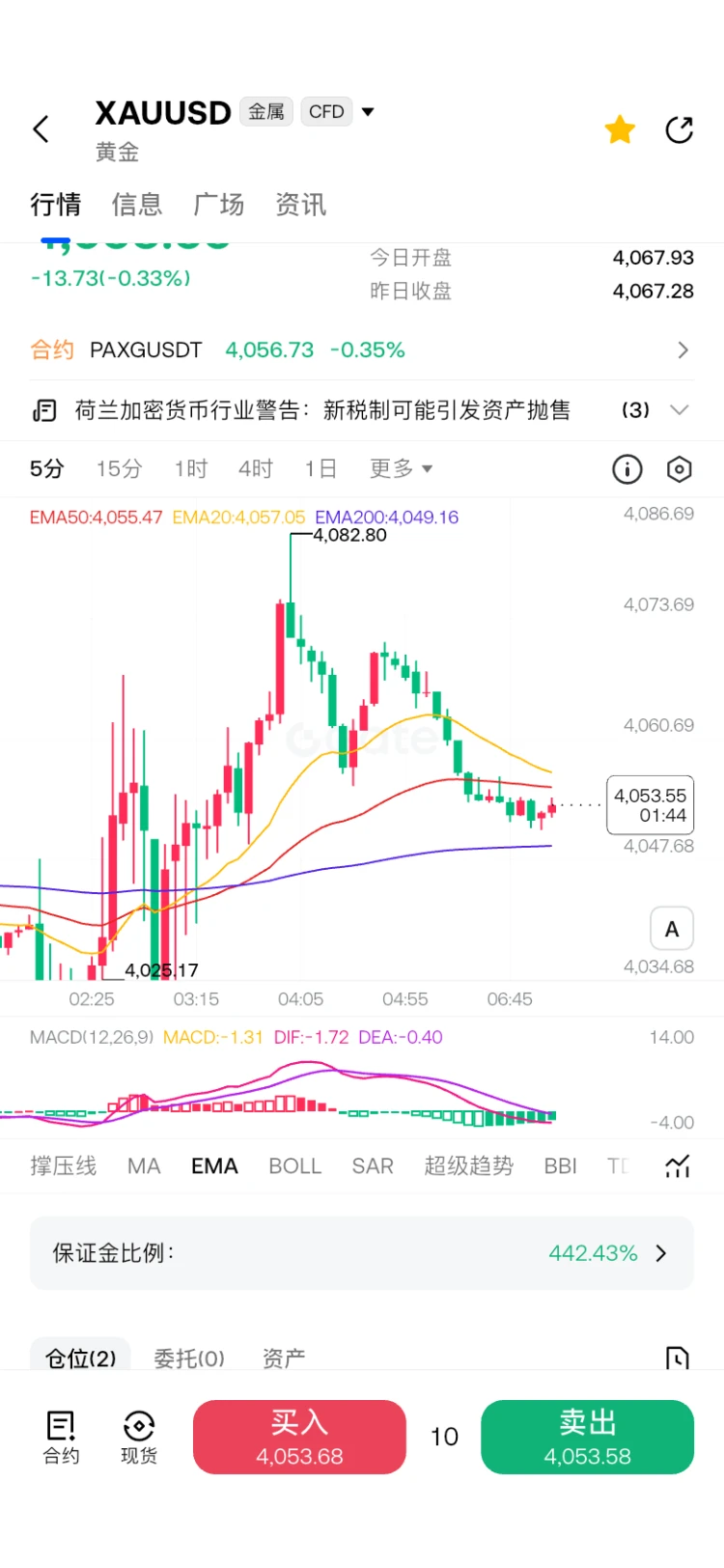Select the CFD tag

pyautogui.click(x=326, y=112)
